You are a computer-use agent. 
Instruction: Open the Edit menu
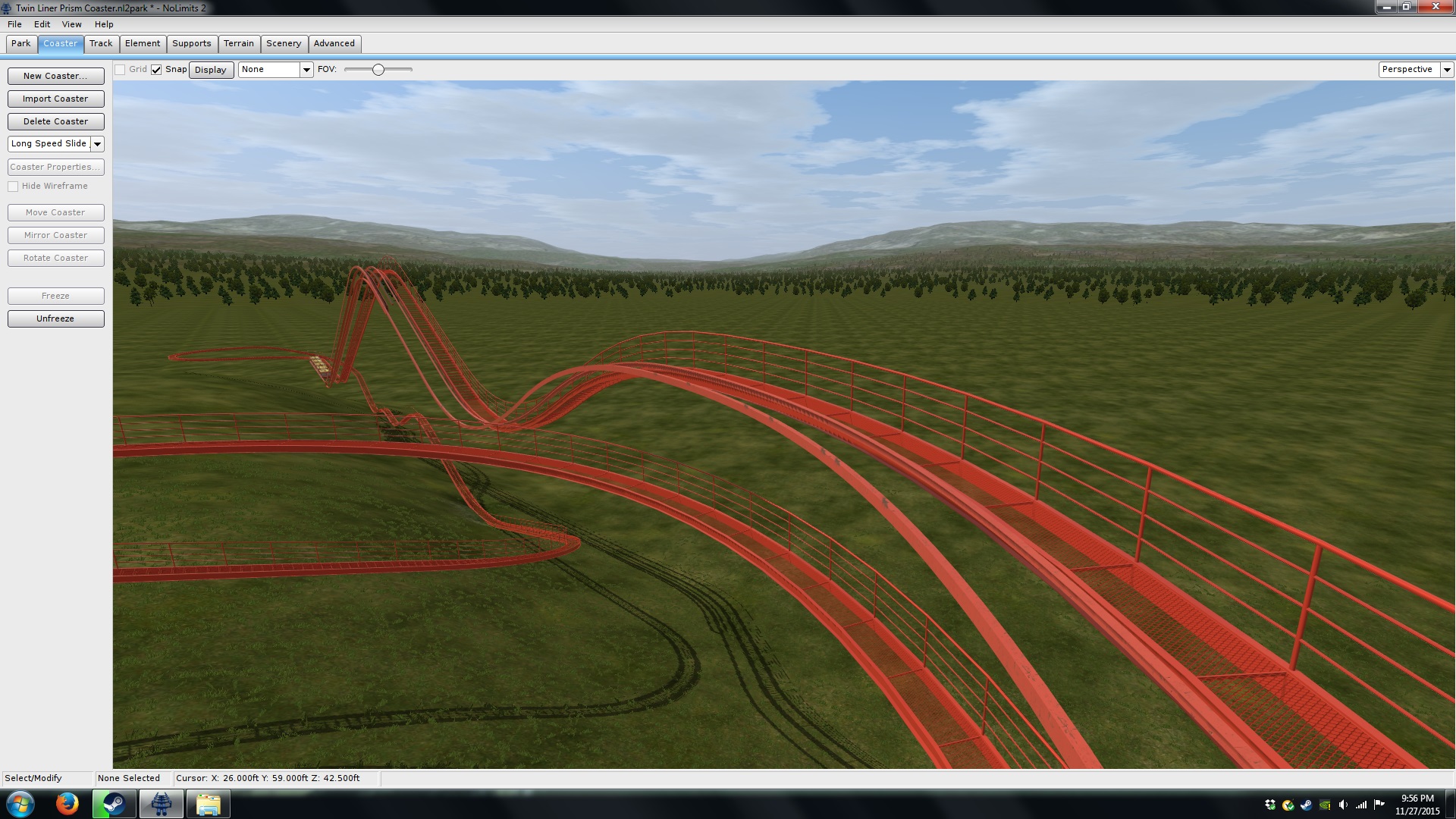42,24
